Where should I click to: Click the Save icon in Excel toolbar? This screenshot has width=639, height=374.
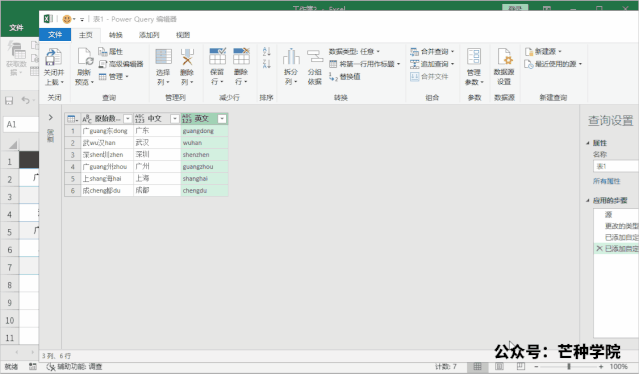coord(9,100)
